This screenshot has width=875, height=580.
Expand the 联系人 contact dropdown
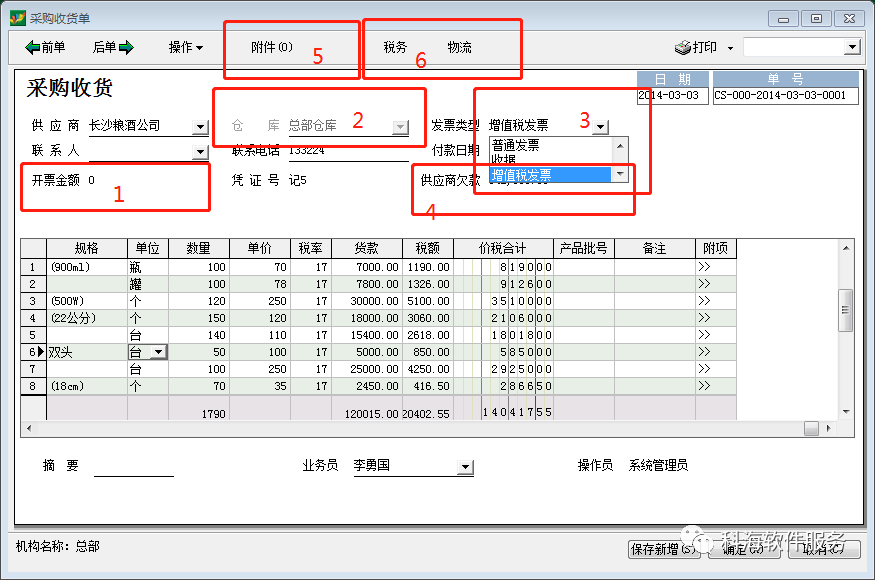[x=200, y=151]
